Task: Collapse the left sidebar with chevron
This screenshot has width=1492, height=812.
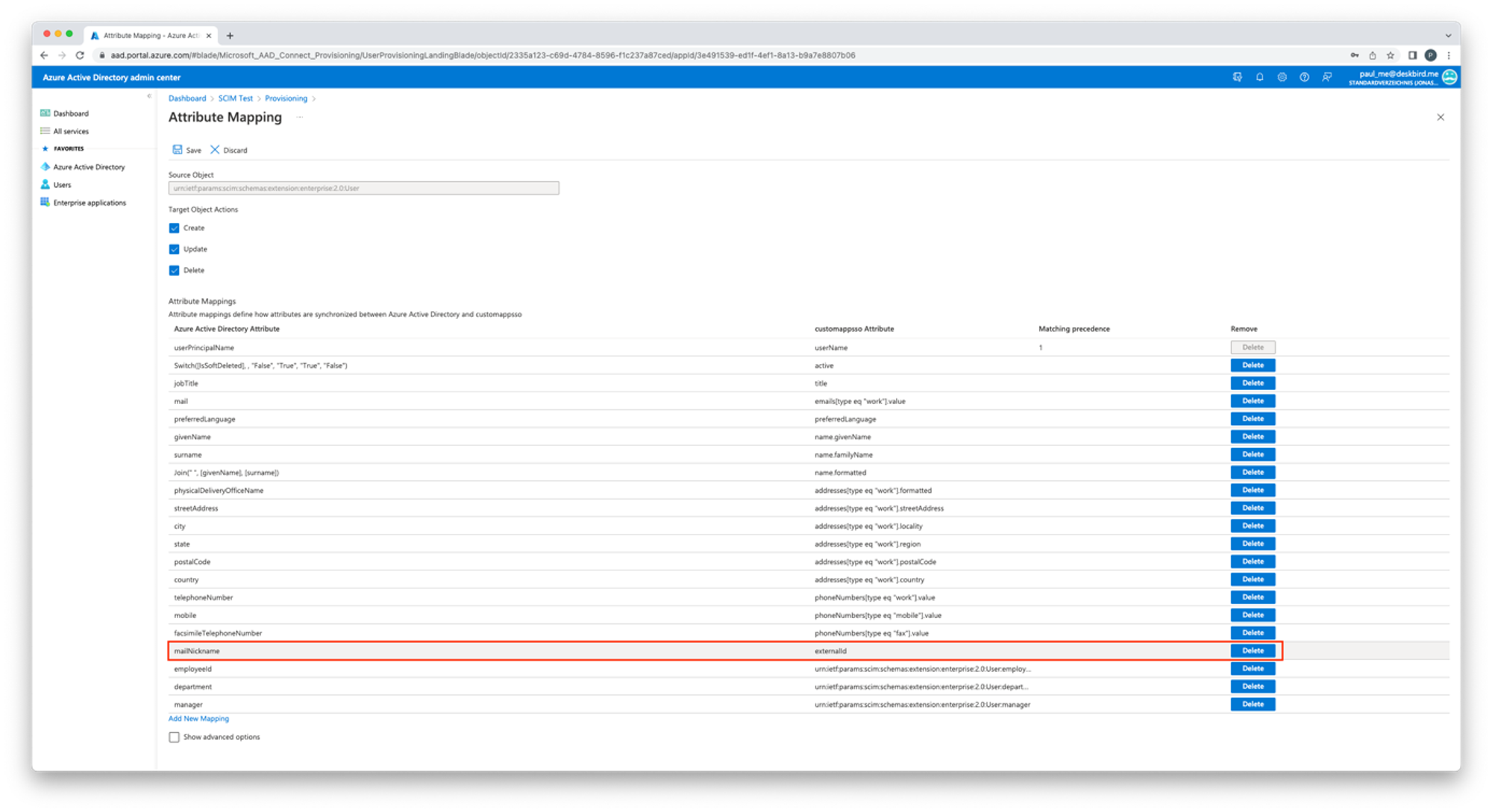Action: point(149,96)
